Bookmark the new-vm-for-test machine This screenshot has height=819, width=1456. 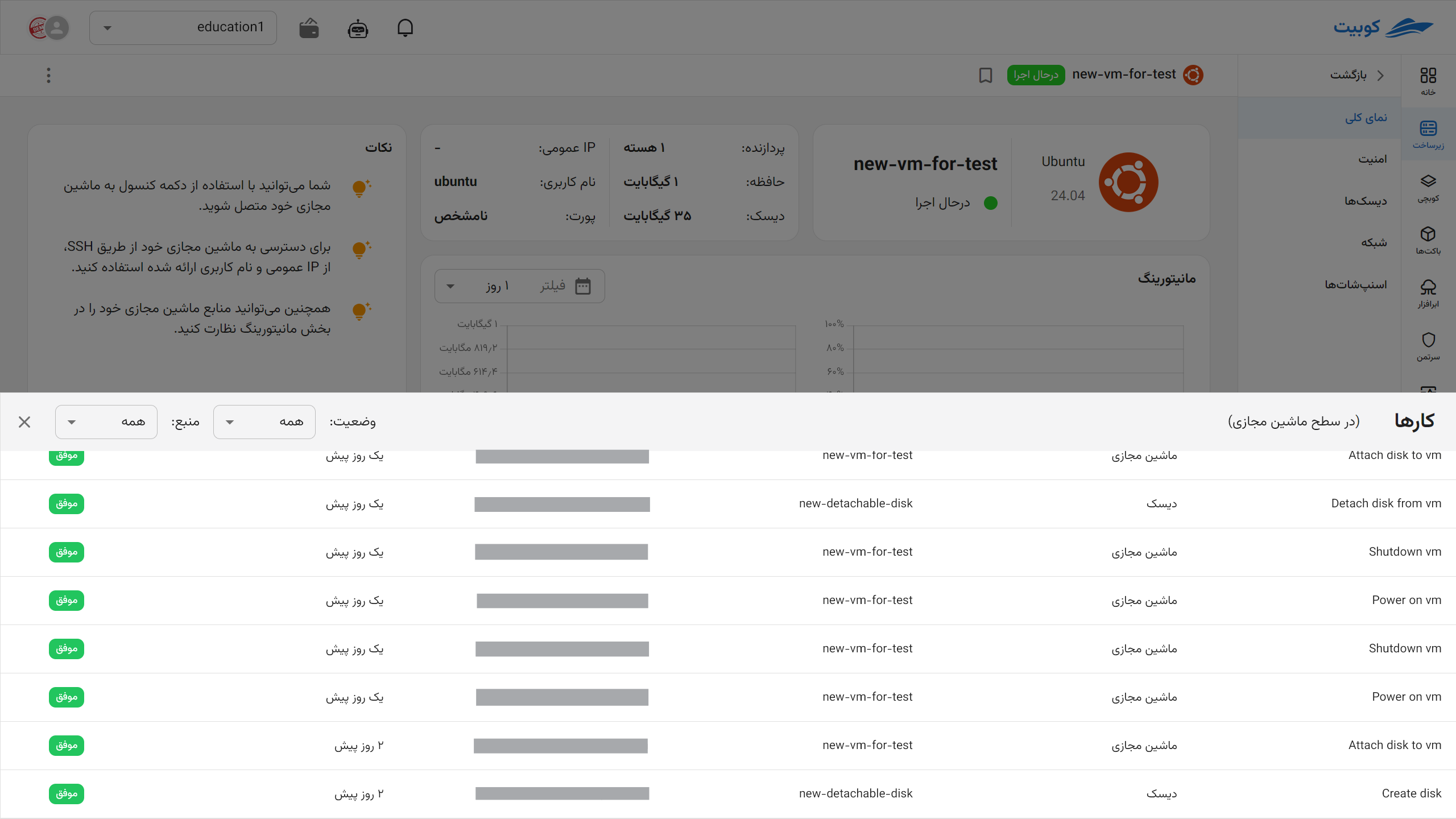point(985,75)
